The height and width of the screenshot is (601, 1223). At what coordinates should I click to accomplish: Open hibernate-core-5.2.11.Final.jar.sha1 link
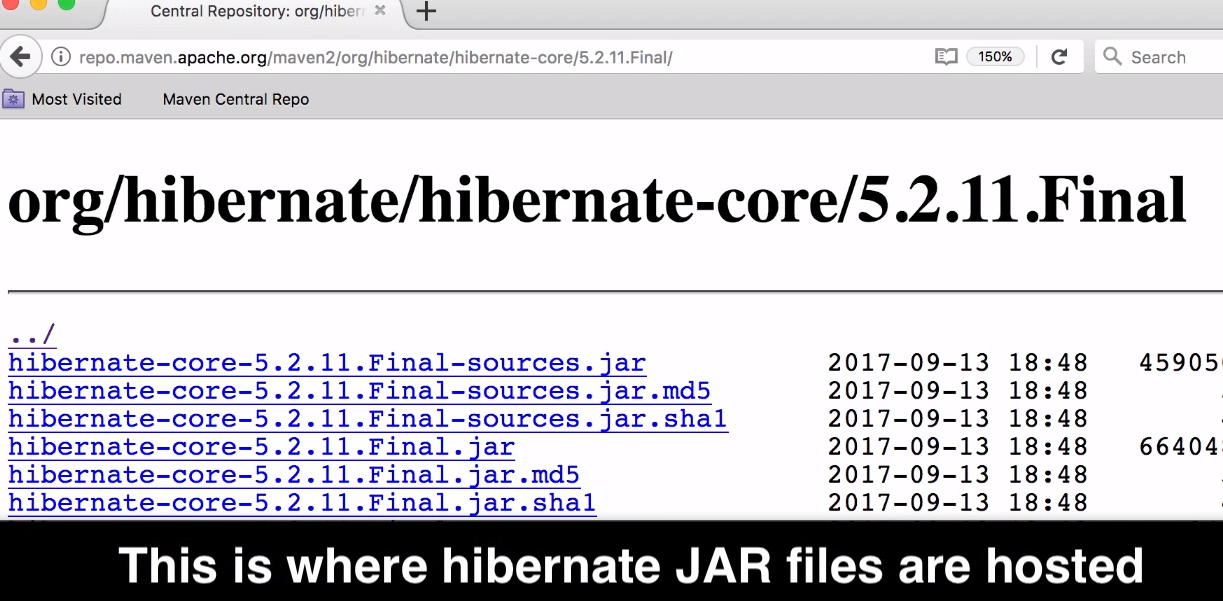[x=302, y=503]
